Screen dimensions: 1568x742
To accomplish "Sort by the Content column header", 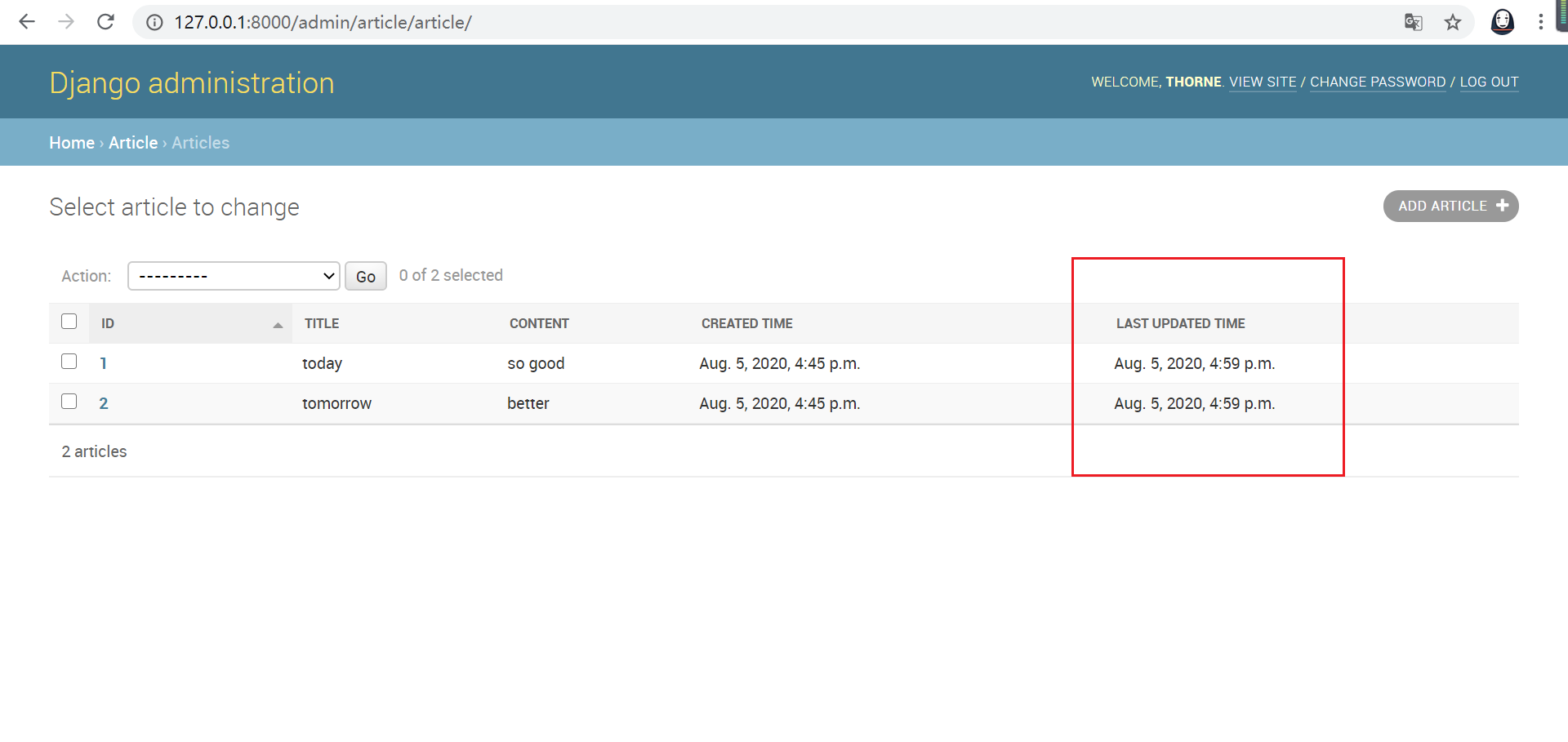I will tap(539, 323).
